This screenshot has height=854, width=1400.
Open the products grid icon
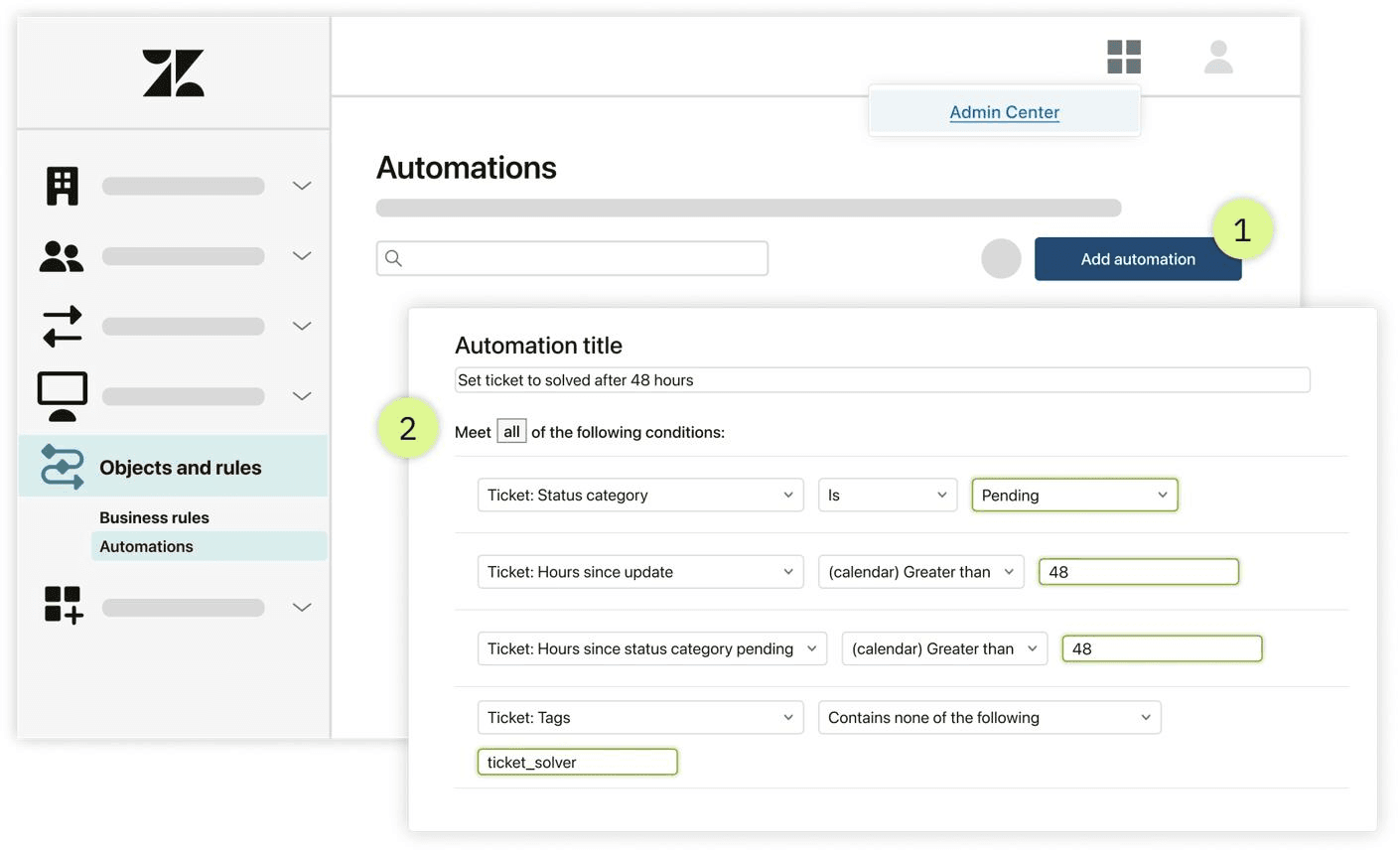tap(1124, 57)
